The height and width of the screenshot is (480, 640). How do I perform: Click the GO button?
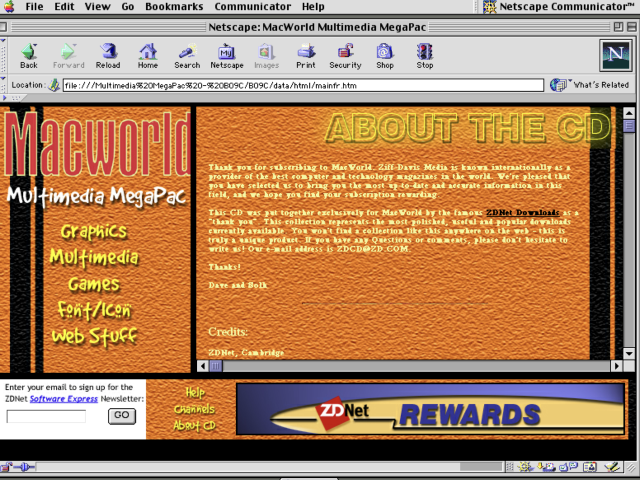pos(122,416)
